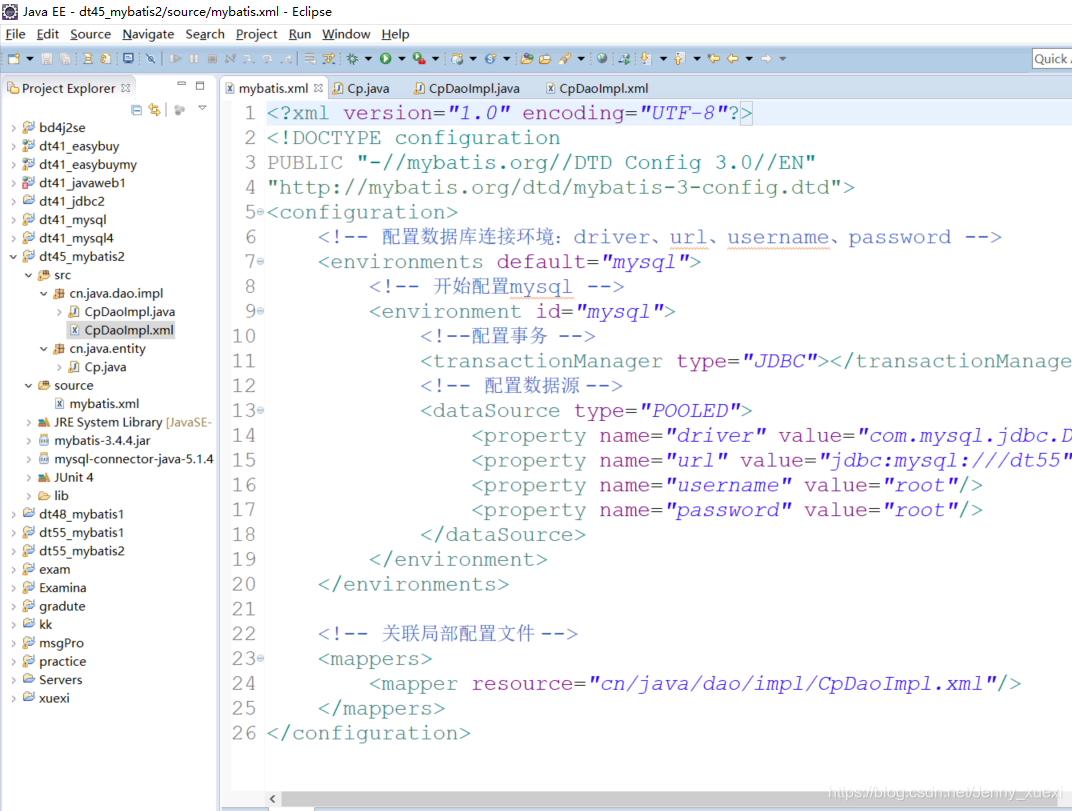
Task: Minimize the Project Explorer panel
Action: coord(181,84)
